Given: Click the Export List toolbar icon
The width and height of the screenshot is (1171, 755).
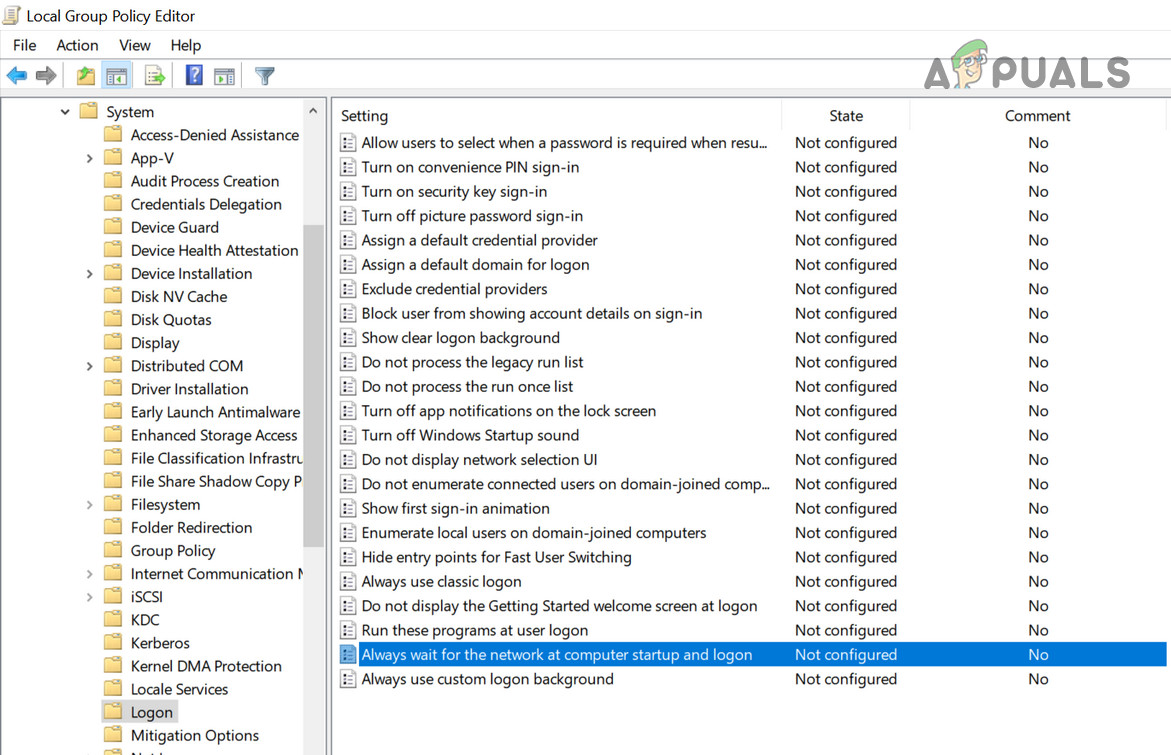Looking at the screenshot, I should coord(155,76).
